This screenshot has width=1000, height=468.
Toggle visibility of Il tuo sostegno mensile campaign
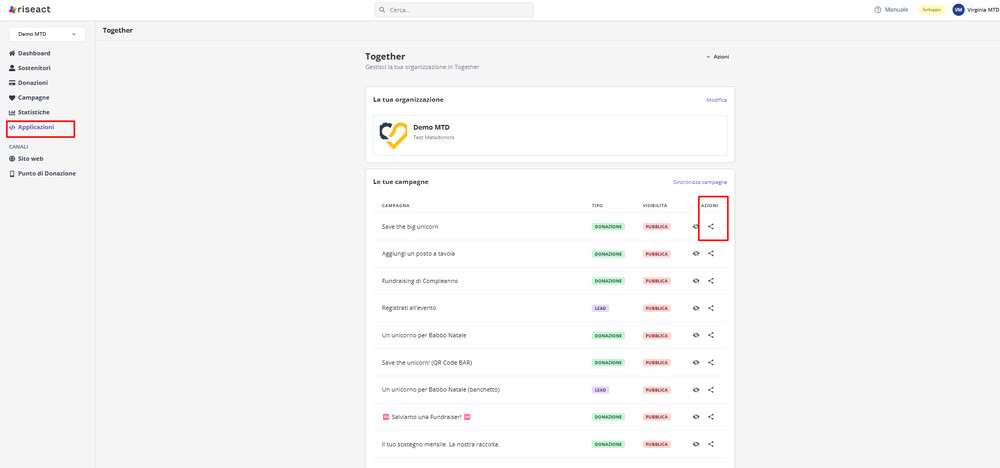coord(696,444)
